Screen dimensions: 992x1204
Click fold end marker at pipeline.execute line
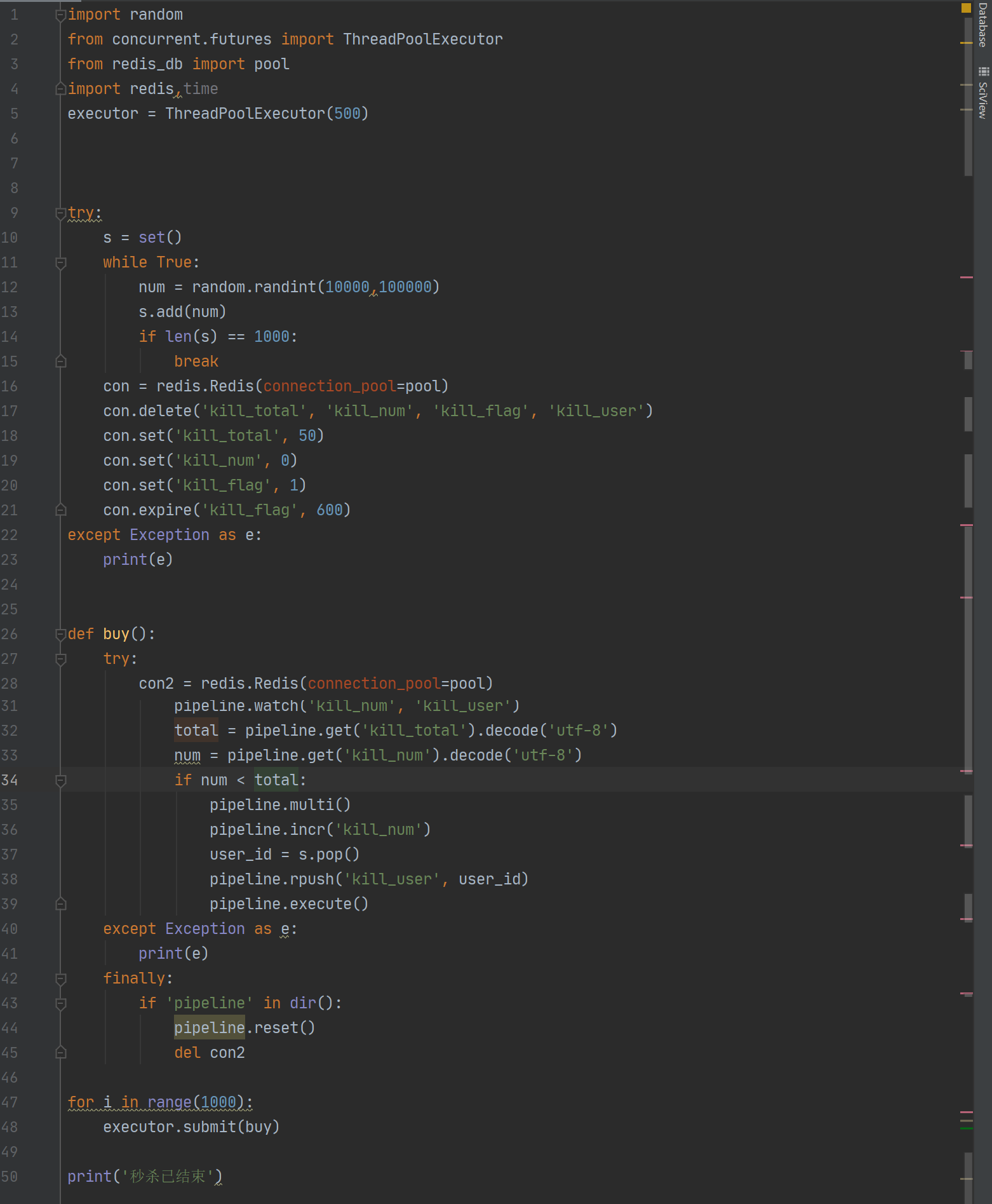pyautogui.click(x=60, y=904)
